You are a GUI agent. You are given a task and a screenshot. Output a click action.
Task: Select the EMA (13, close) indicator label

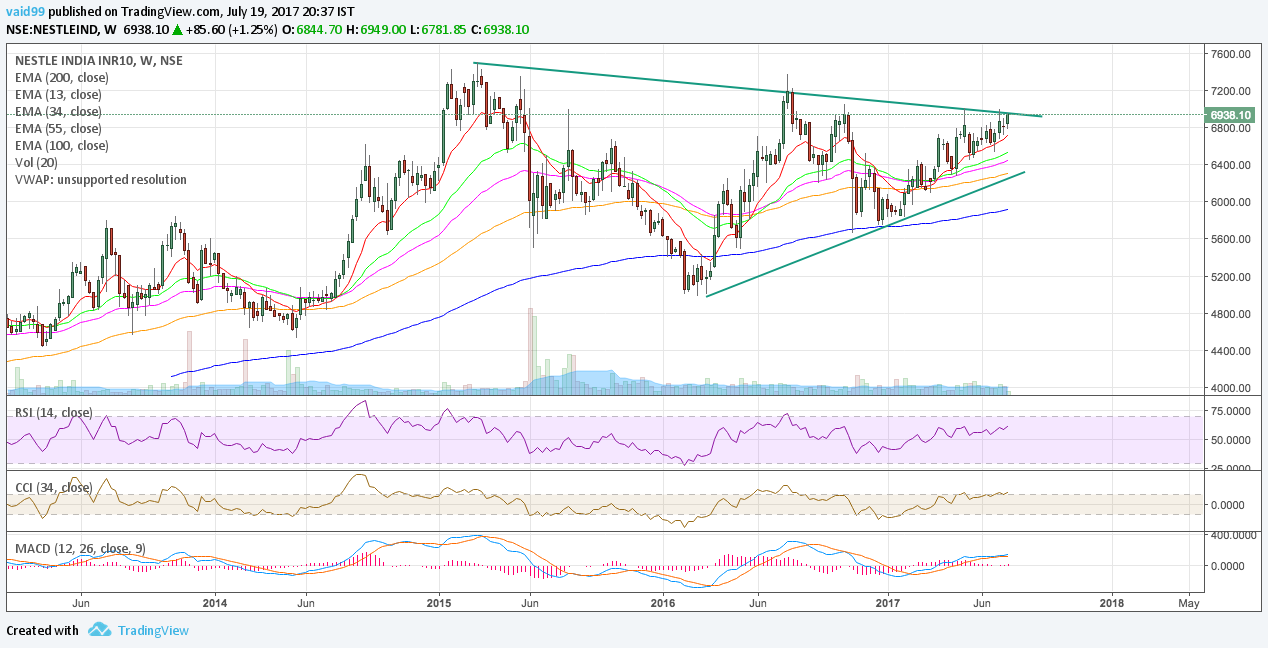pos(58,94)
